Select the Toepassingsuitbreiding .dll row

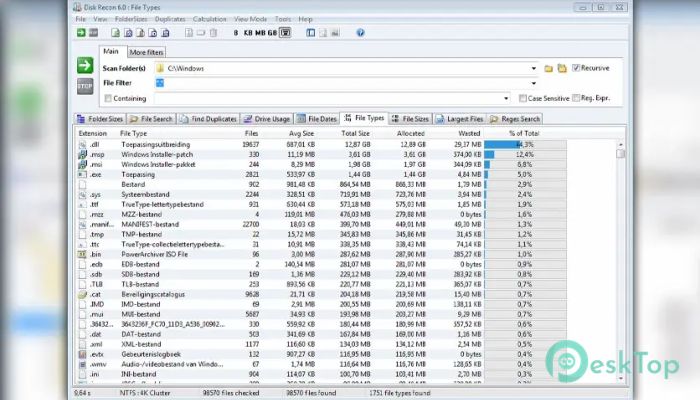pyautogui.click(x=322, y=144)
